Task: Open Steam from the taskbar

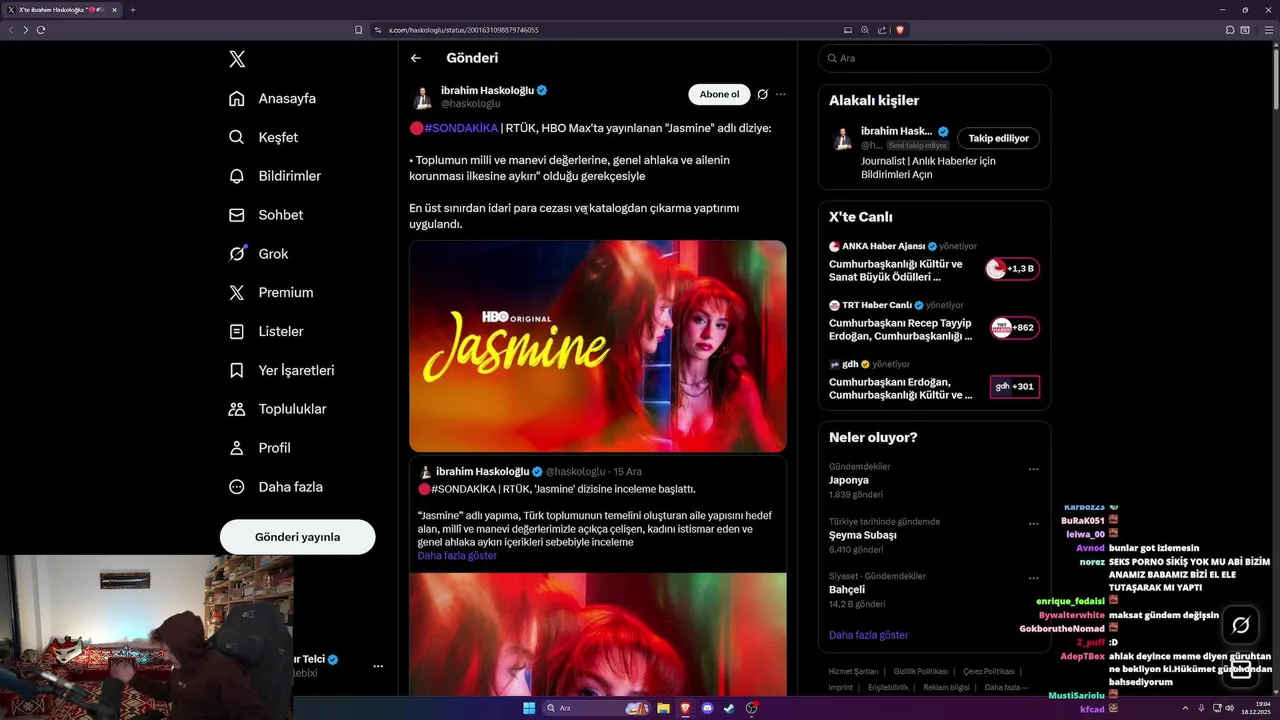Action: coord(729,708)
